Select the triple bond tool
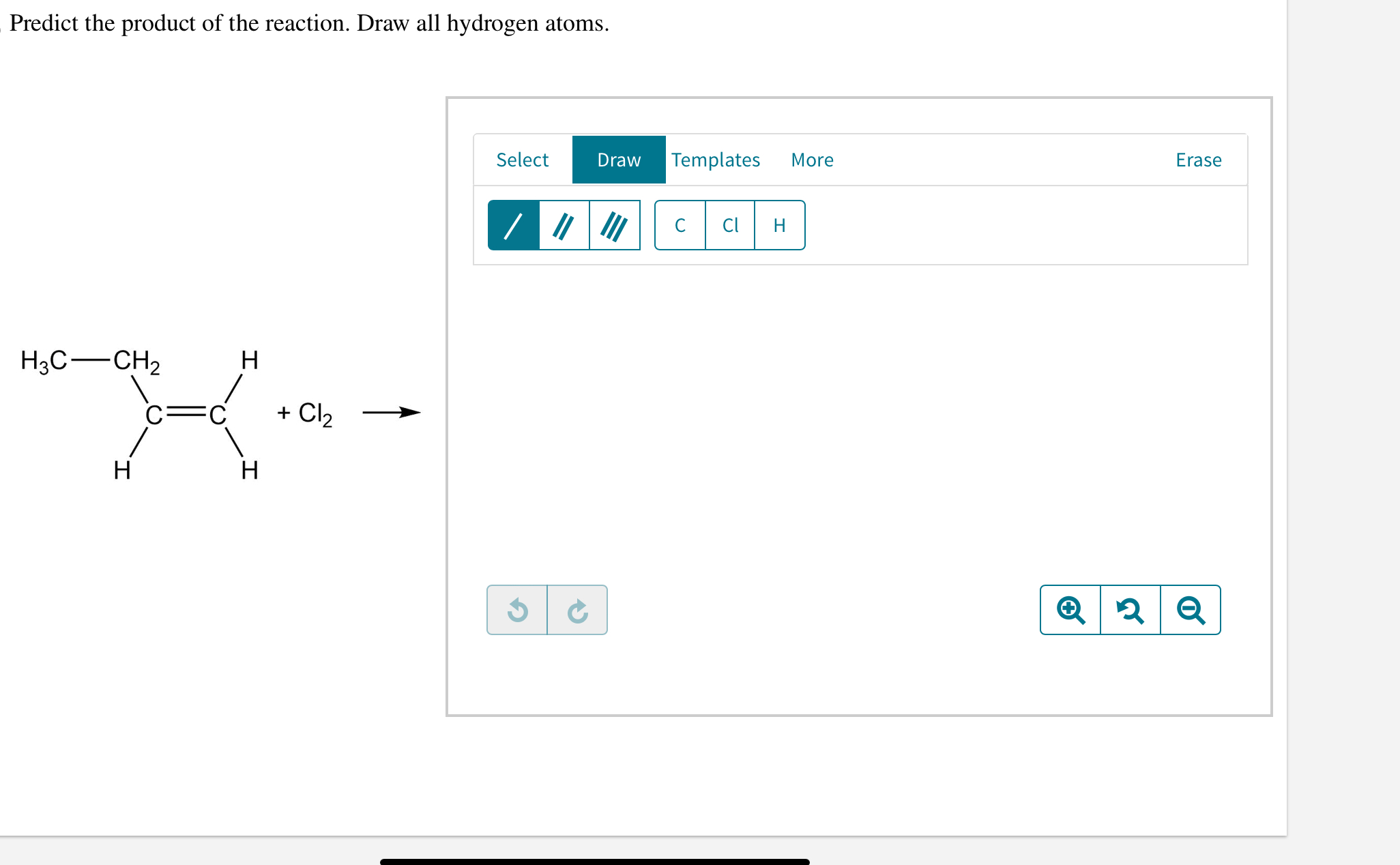 613,225
